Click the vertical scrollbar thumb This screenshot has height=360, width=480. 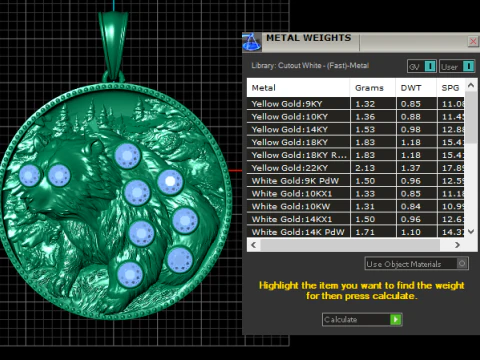tap(471, 117)
